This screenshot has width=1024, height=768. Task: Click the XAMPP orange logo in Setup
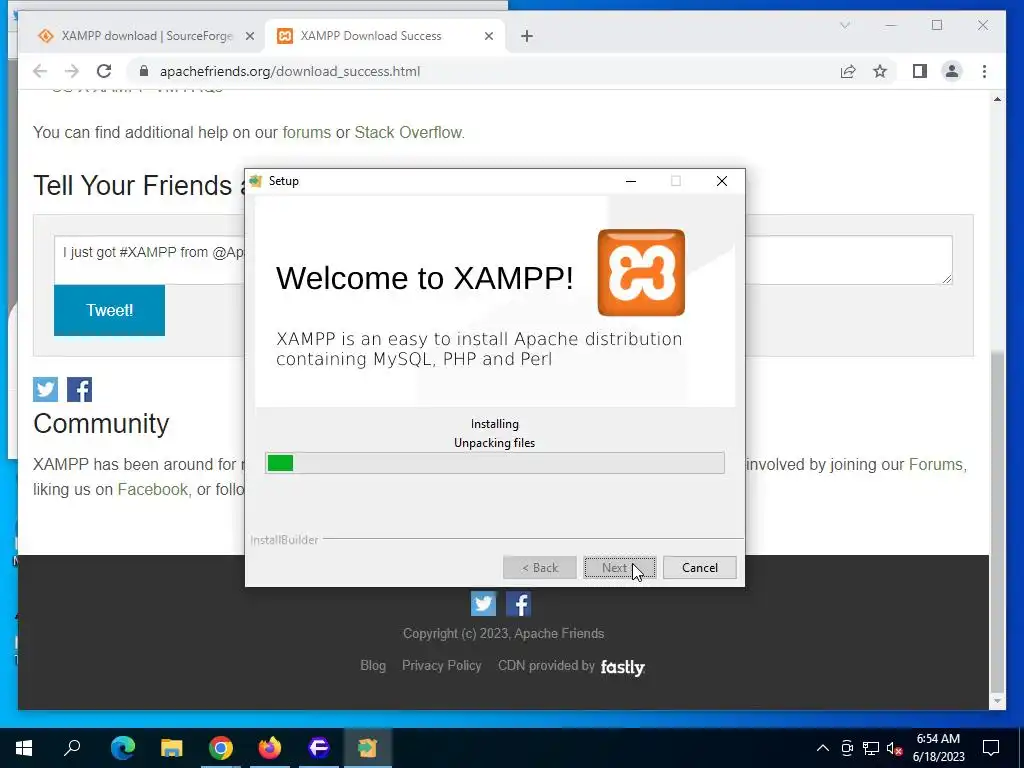tap(641, 272)
